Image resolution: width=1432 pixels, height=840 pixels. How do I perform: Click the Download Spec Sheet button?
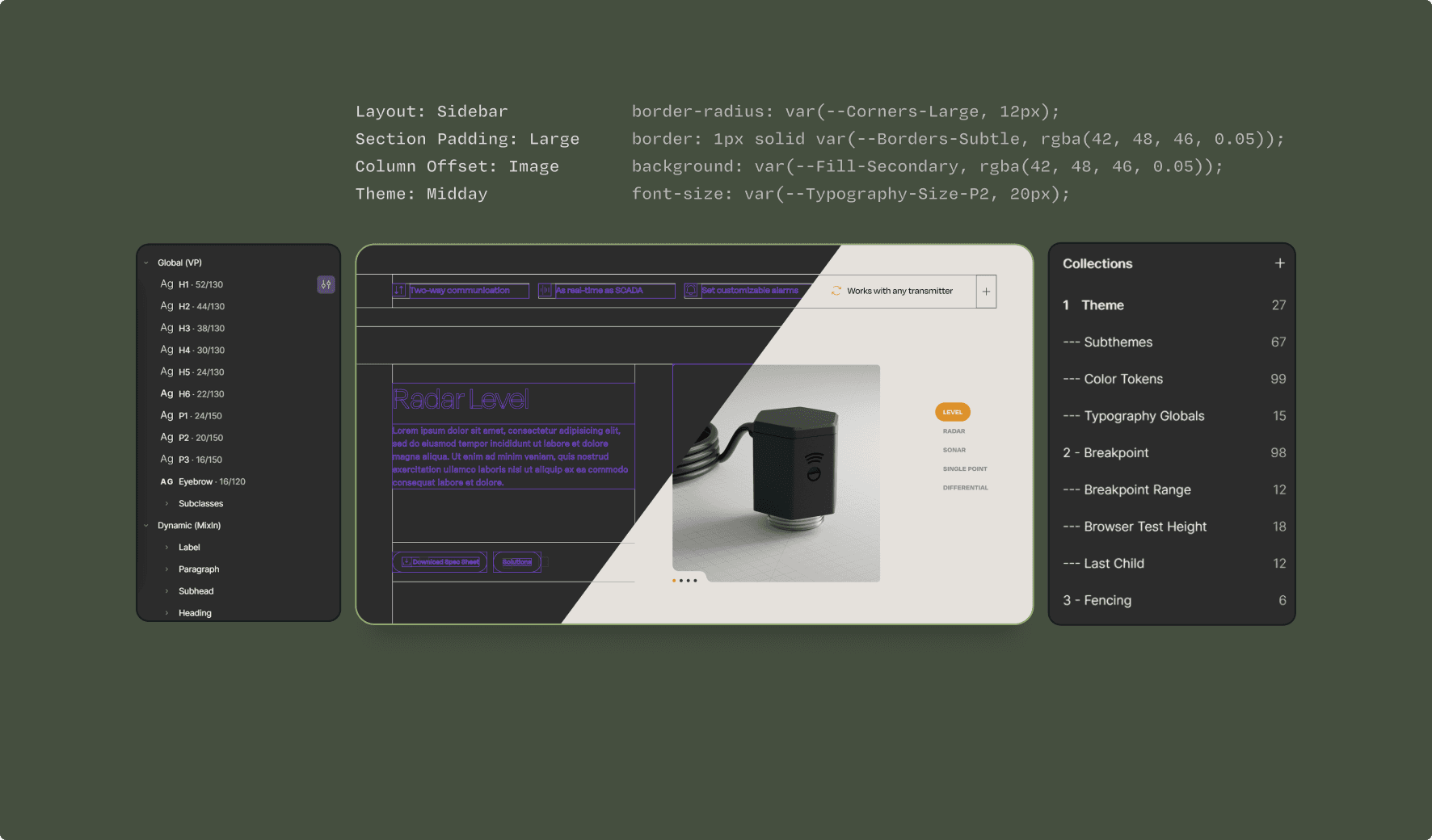tap(440, 562)
